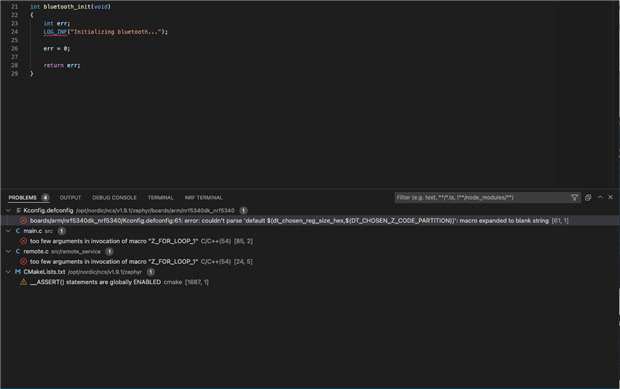This screenshot has height=389, width=620.
Task: Click the file icon beside Kconfig.defconfig
Action: pos(18,210)
